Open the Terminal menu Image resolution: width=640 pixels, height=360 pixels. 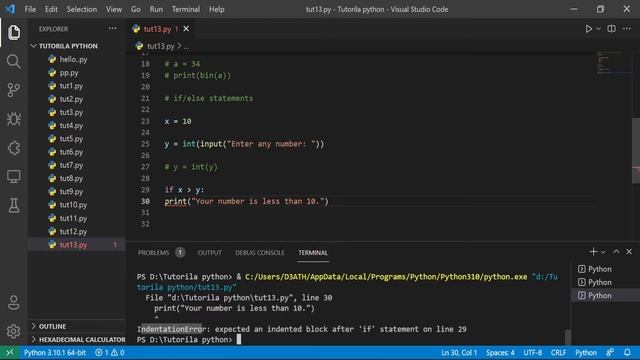[186, 9]
